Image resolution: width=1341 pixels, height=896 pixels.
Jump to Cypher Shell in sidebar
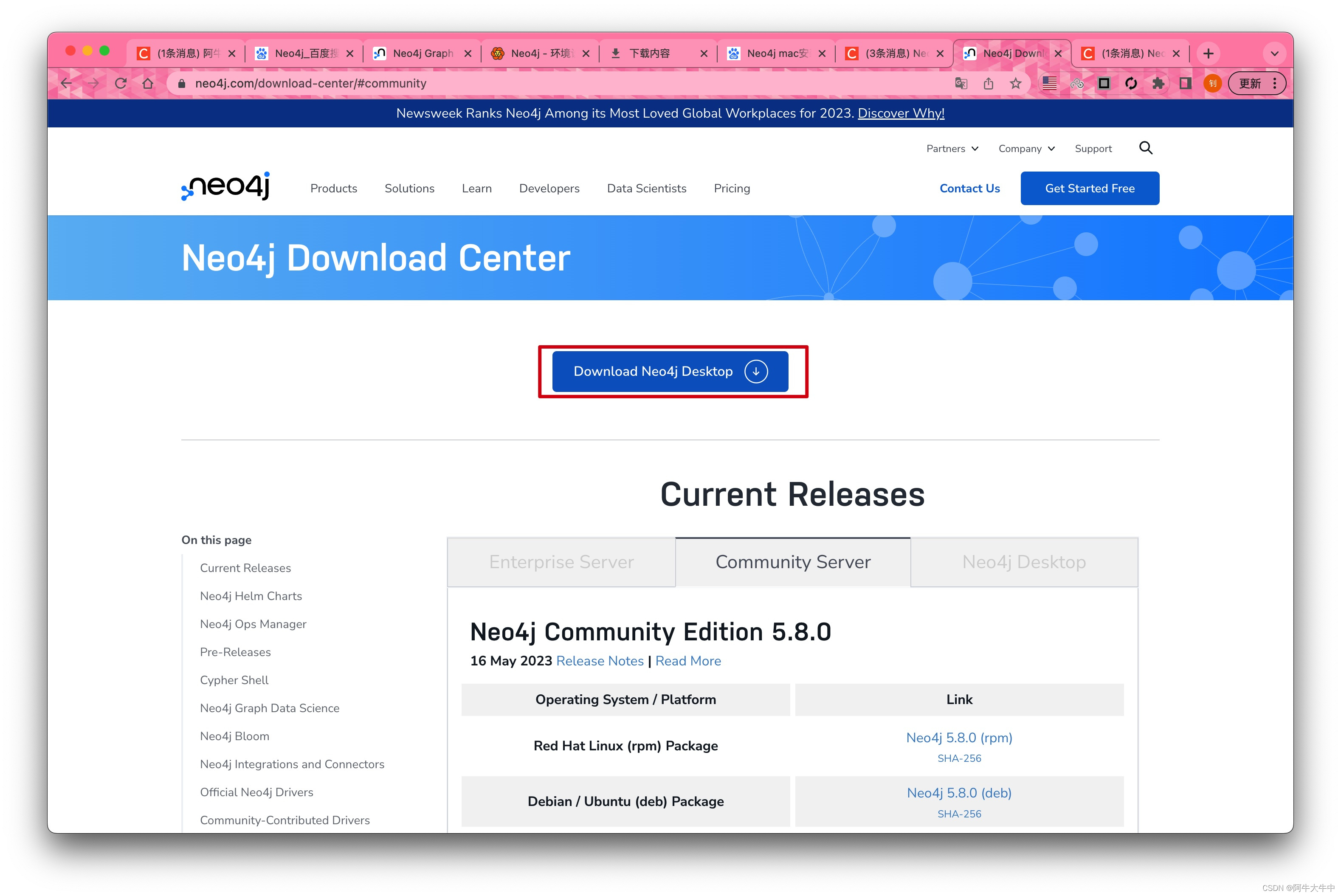(234, 680)
